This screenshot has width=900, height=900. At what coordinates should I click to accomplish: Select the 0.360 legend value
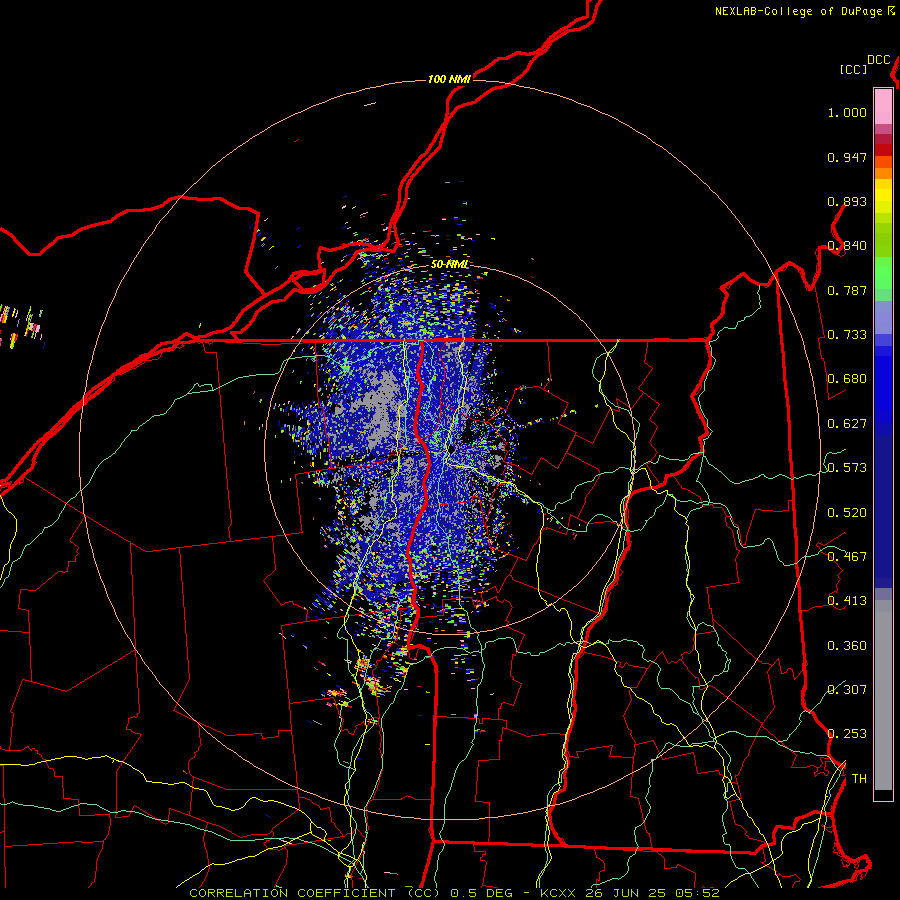[x=847, y=646]
